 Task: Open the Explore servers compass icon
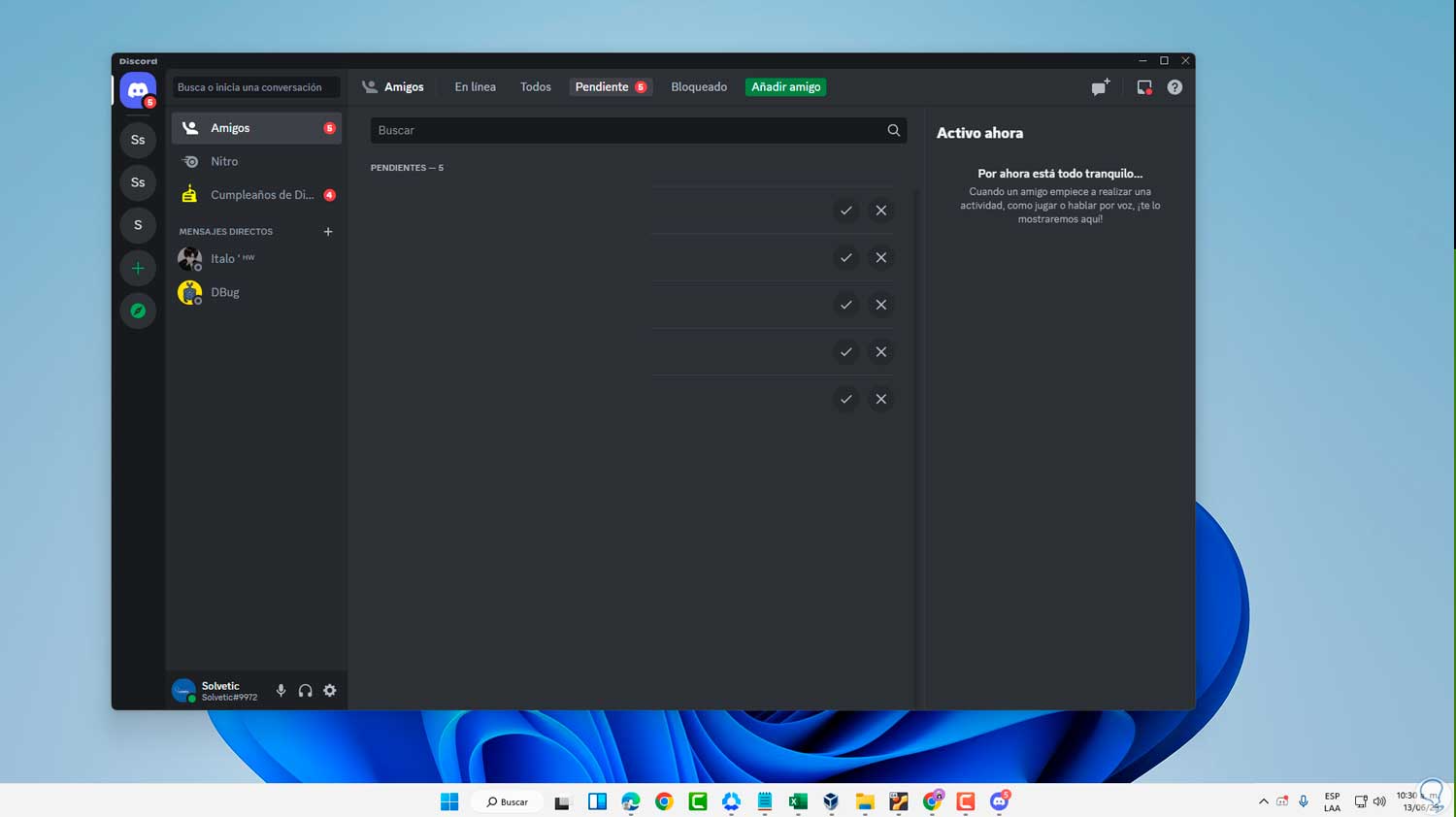pos(138,310)
